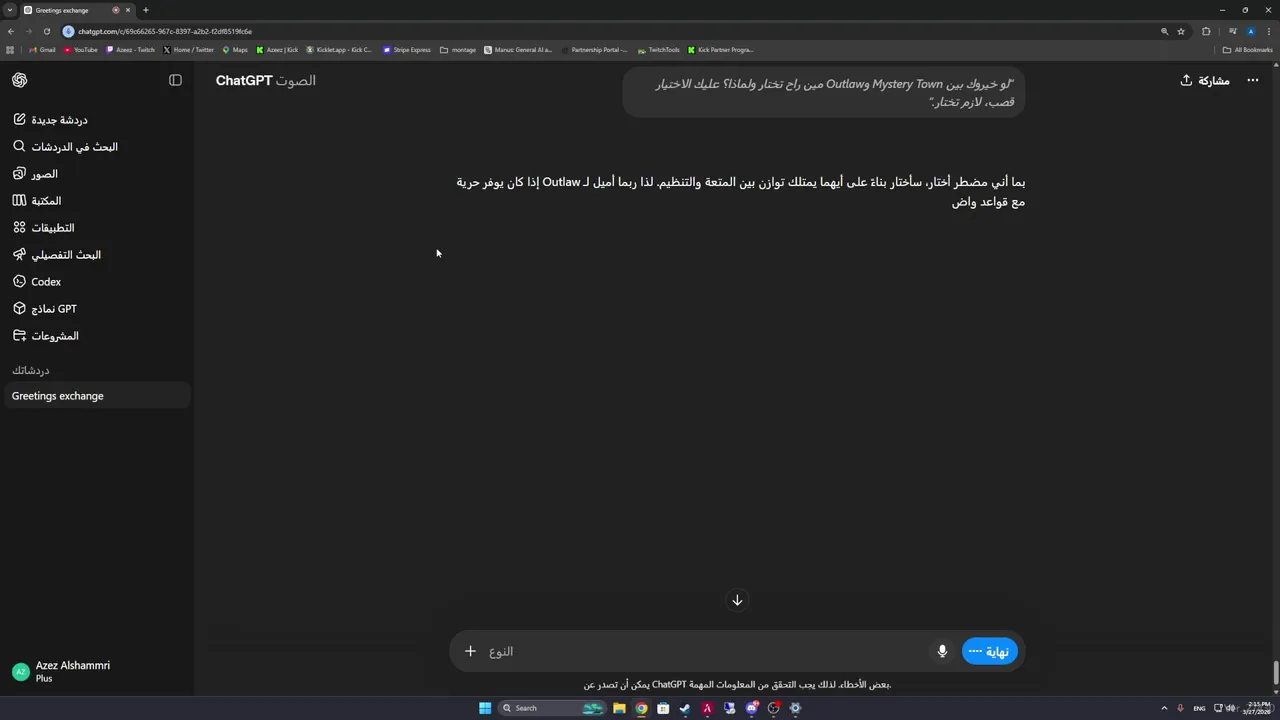Click the browser back arrow
Image resolution: width=1280 pixels, height=720 pixels.
click(11, 31)
